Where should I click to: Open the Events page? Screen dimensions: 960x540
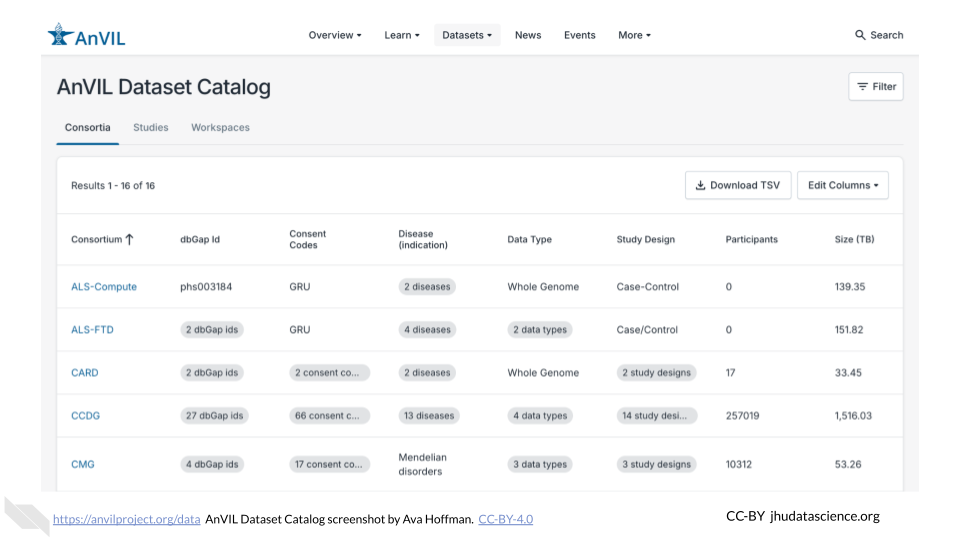click(x=580, y=35)
